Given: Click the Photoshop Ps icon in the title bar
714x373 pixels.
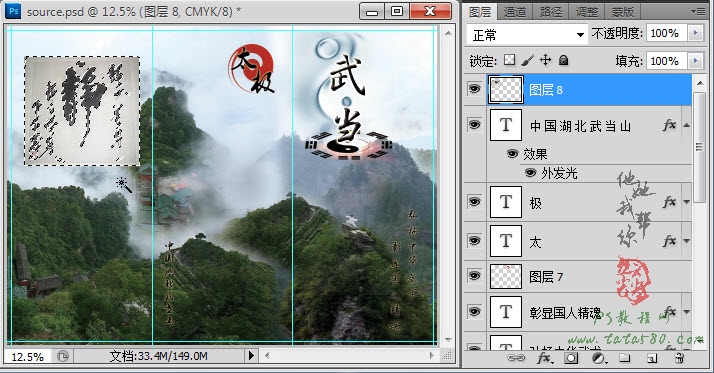Looking at the screenshot, I should (14, 11).
